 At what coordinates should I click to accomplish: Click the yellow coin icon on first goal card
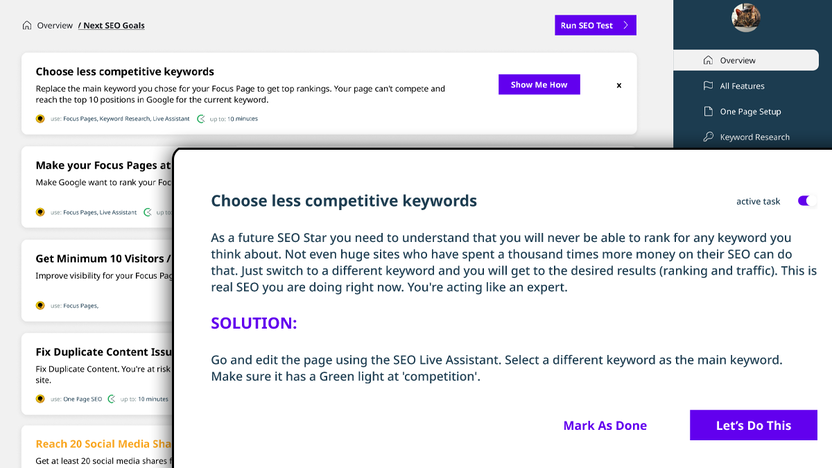click(x=40, y=118)
